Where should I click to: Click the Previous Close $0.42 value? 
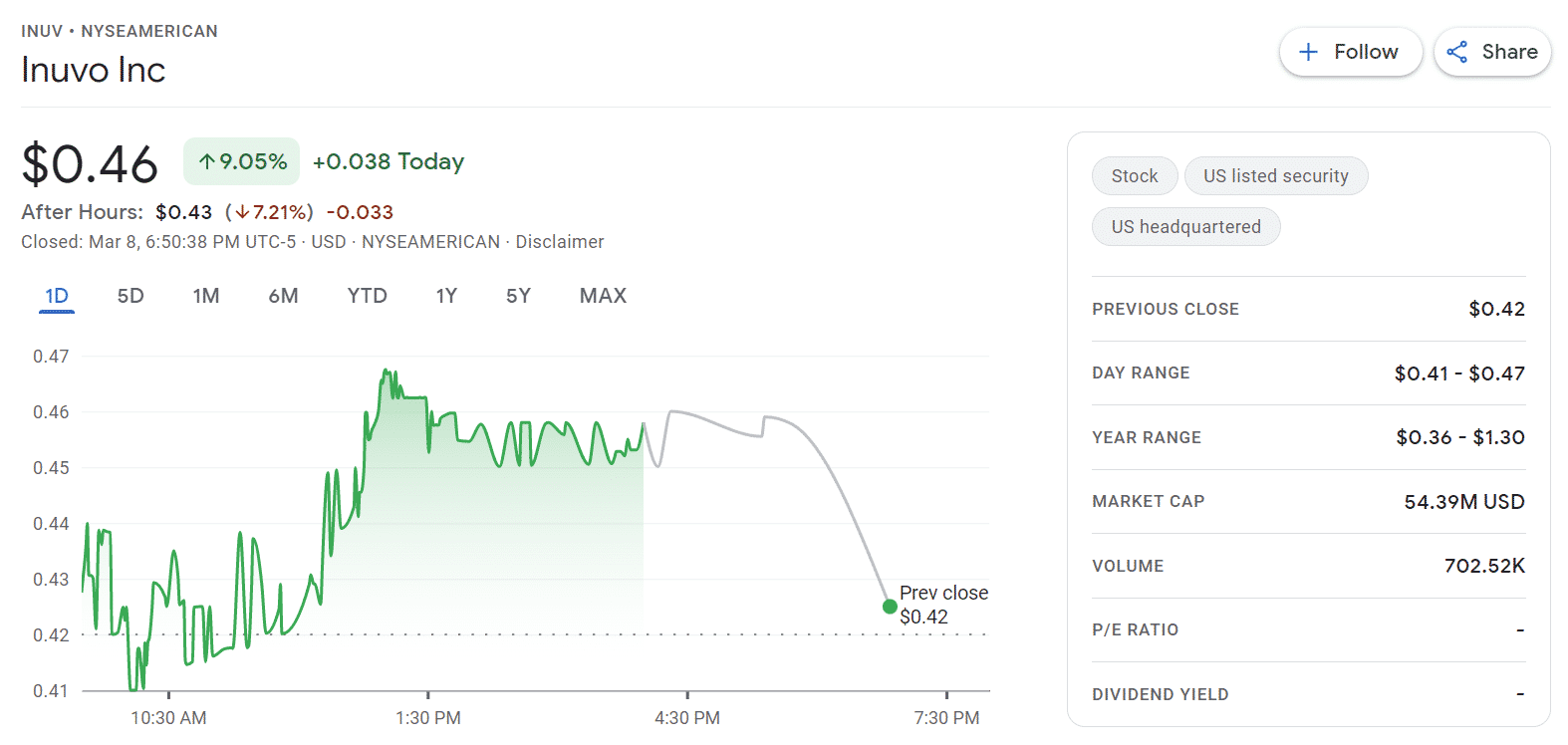coord(1497,309)
